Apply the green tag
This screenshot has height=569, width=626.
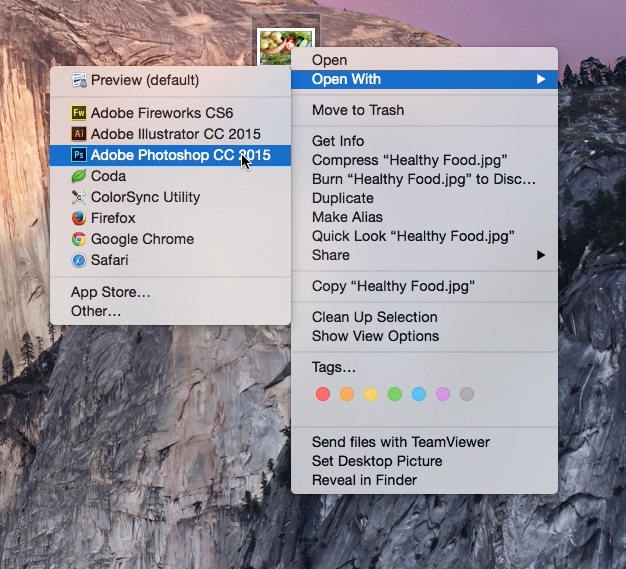395,394
